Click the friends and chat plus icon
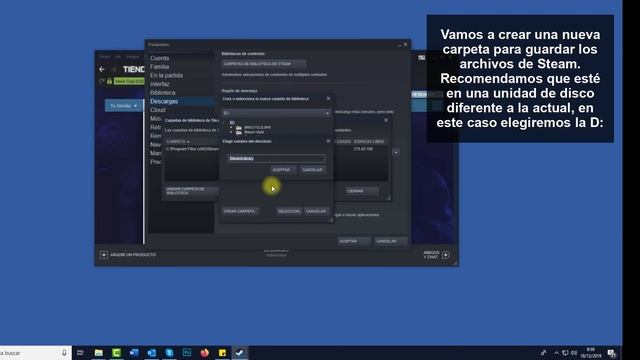640x360 pixels. pyautogui.click(x=446, y=255)
